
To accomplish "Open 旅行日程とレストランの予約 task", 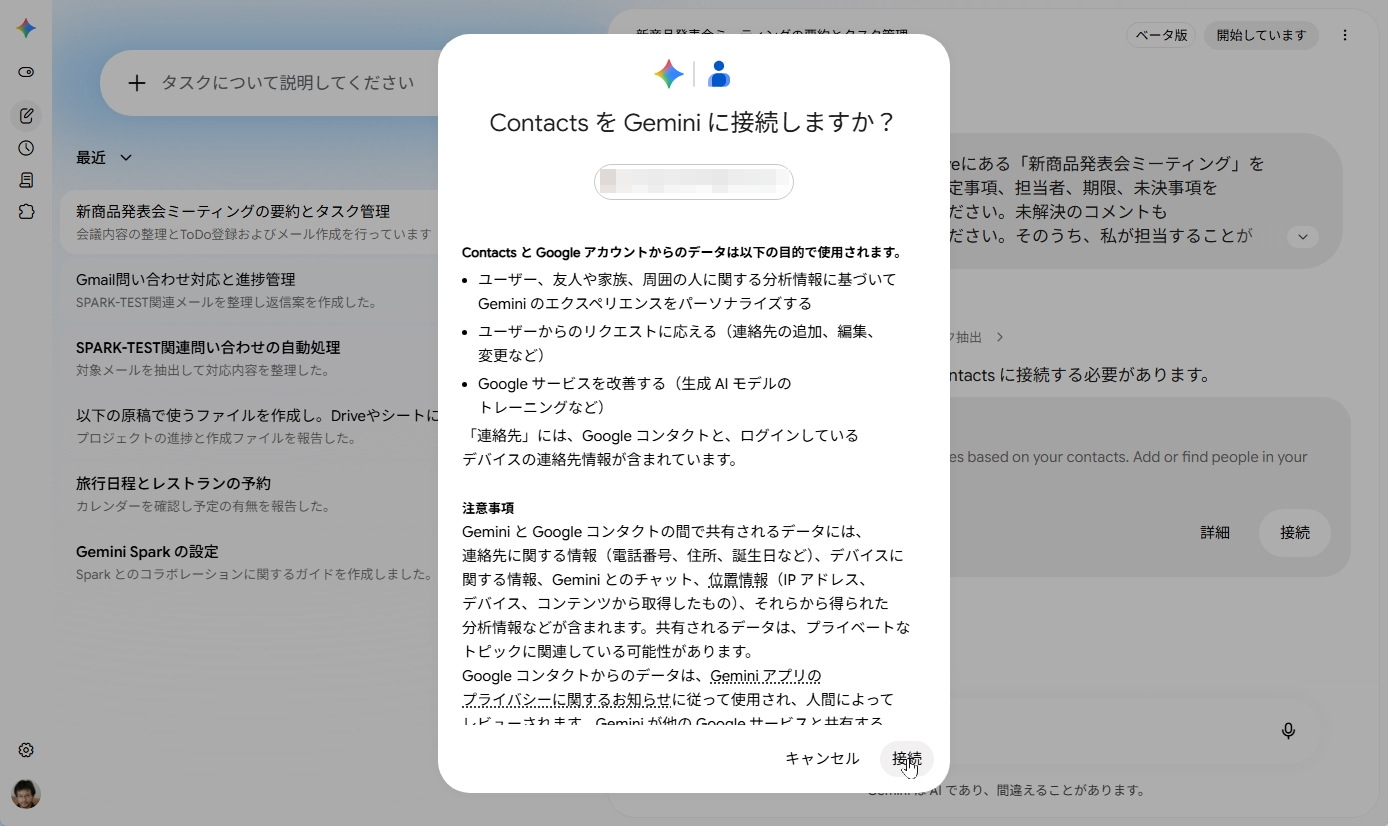I will point(252,494).
